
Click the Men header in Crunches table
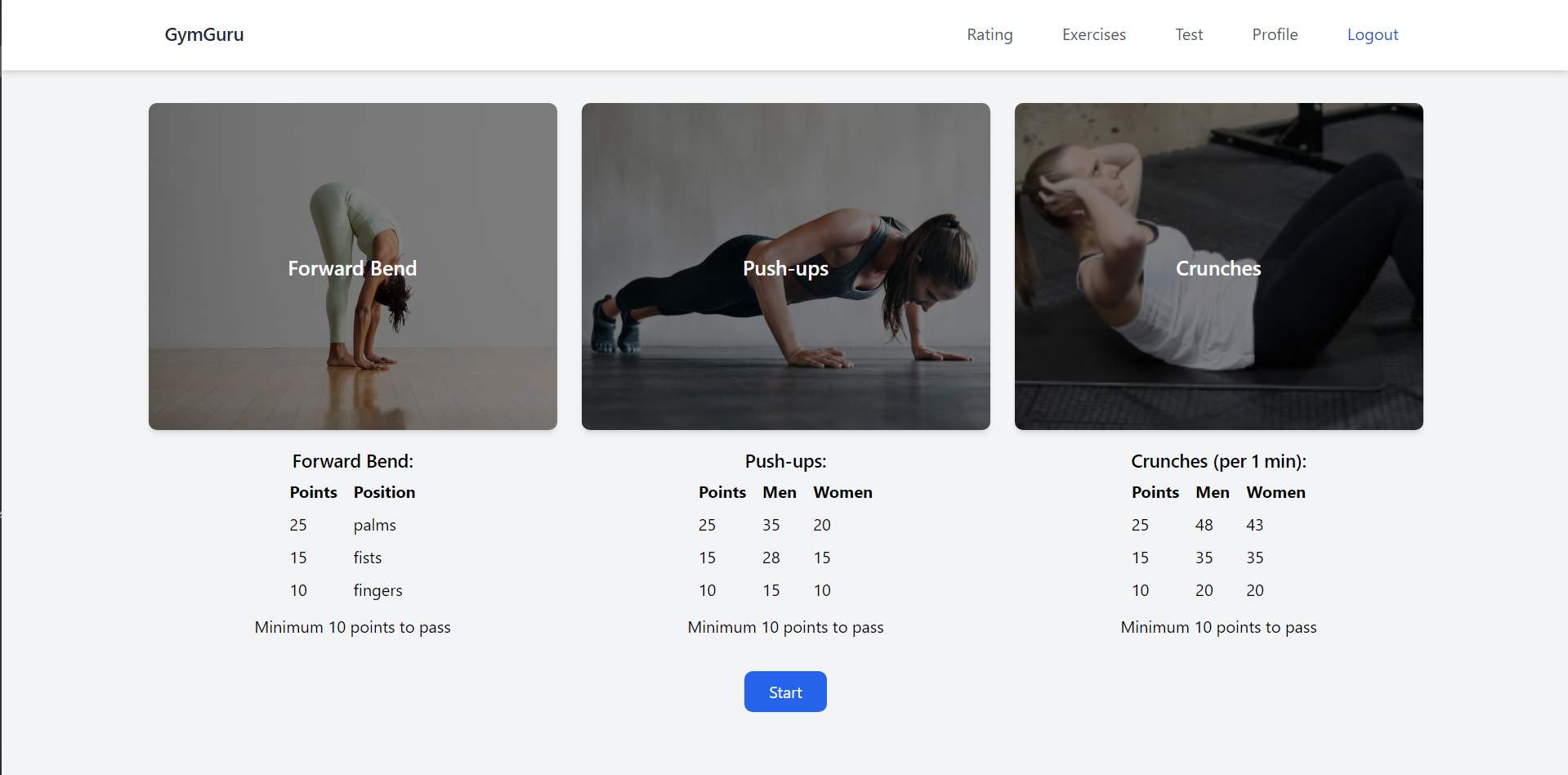pyautogui.click(x=1212, y=492)
